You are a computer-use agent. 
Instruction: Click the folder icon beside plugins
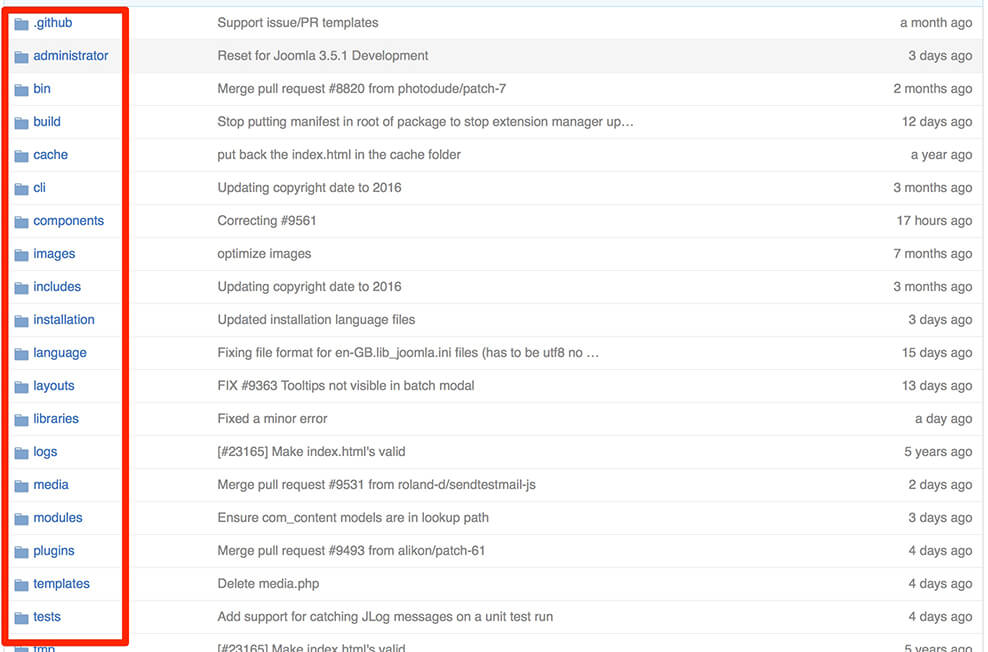click(21, 551)
